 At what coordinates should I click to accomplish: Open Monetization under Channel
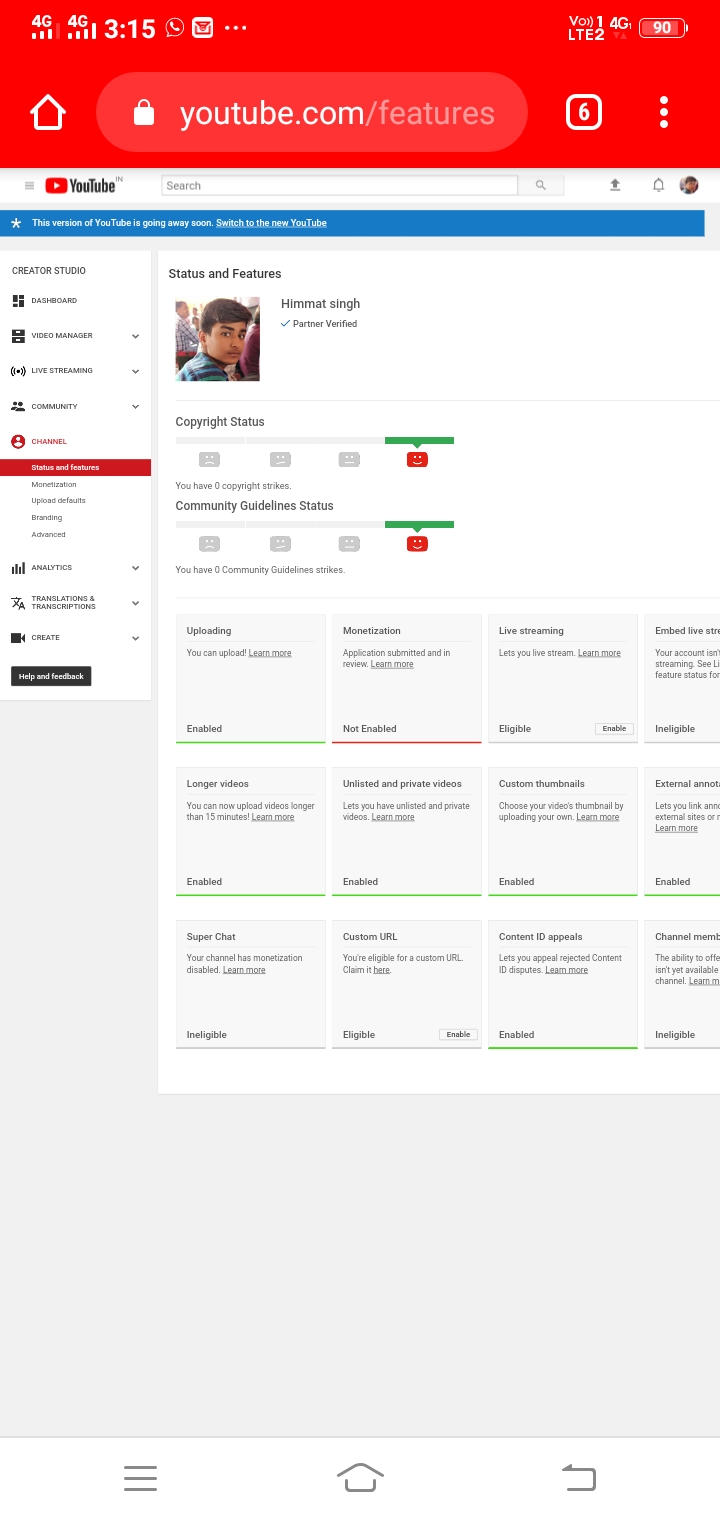pyautogui.click(x=54, y=484)
